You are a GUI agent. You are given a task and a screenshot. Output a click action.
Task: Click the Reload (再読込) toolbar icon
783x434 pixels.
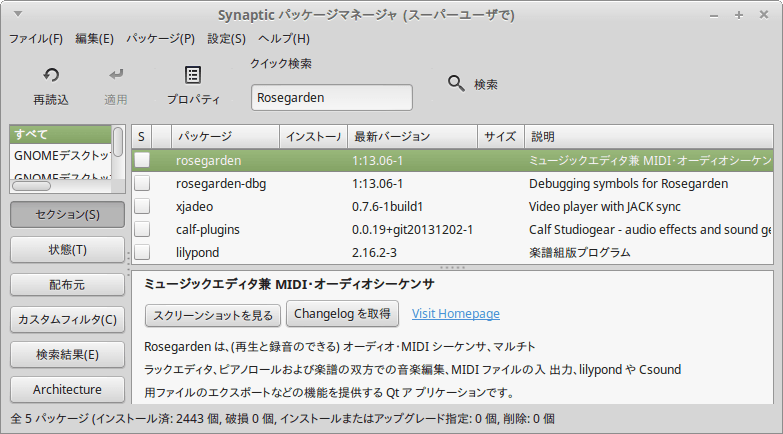point(51,75)
